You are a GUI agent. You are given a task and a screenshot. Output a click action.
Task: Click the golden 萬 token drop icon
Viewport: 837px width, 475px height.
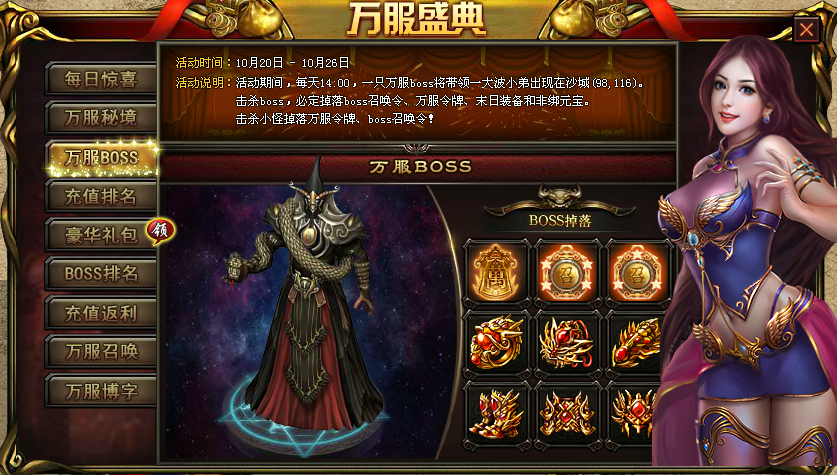[496, 273]
